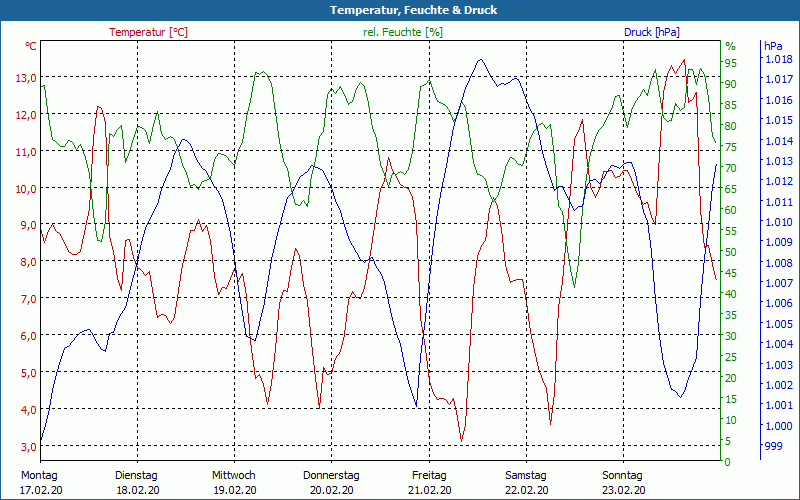Click the 1.007 pressure axis value
Screen dimensions: 800x500
tap(779, 283)
